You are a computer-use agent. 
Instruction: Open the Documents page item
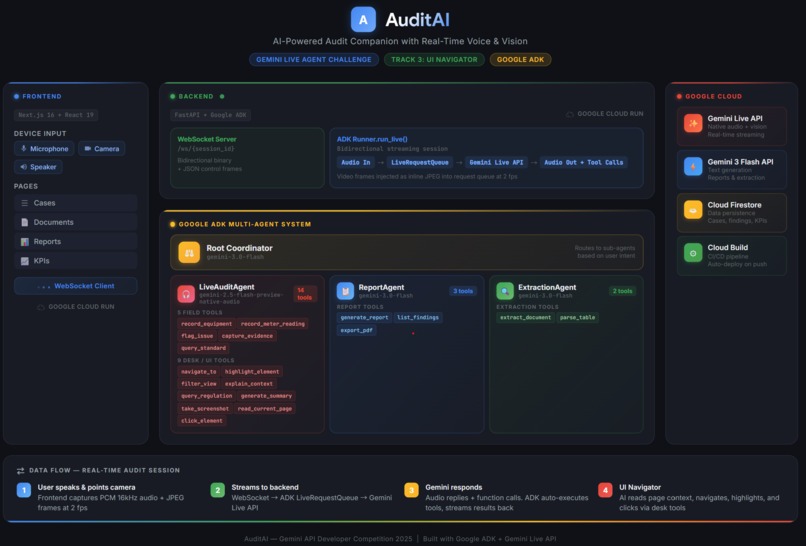tap(76, 222)
